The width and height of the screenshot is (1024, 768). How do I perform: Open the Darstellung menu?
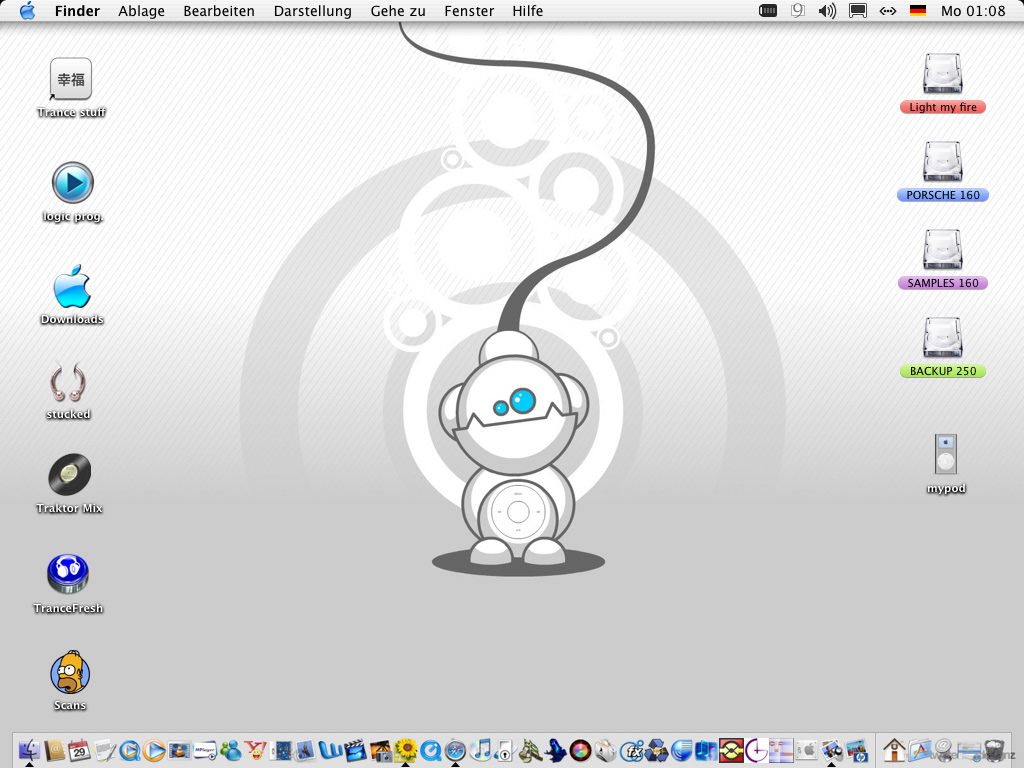313,11
